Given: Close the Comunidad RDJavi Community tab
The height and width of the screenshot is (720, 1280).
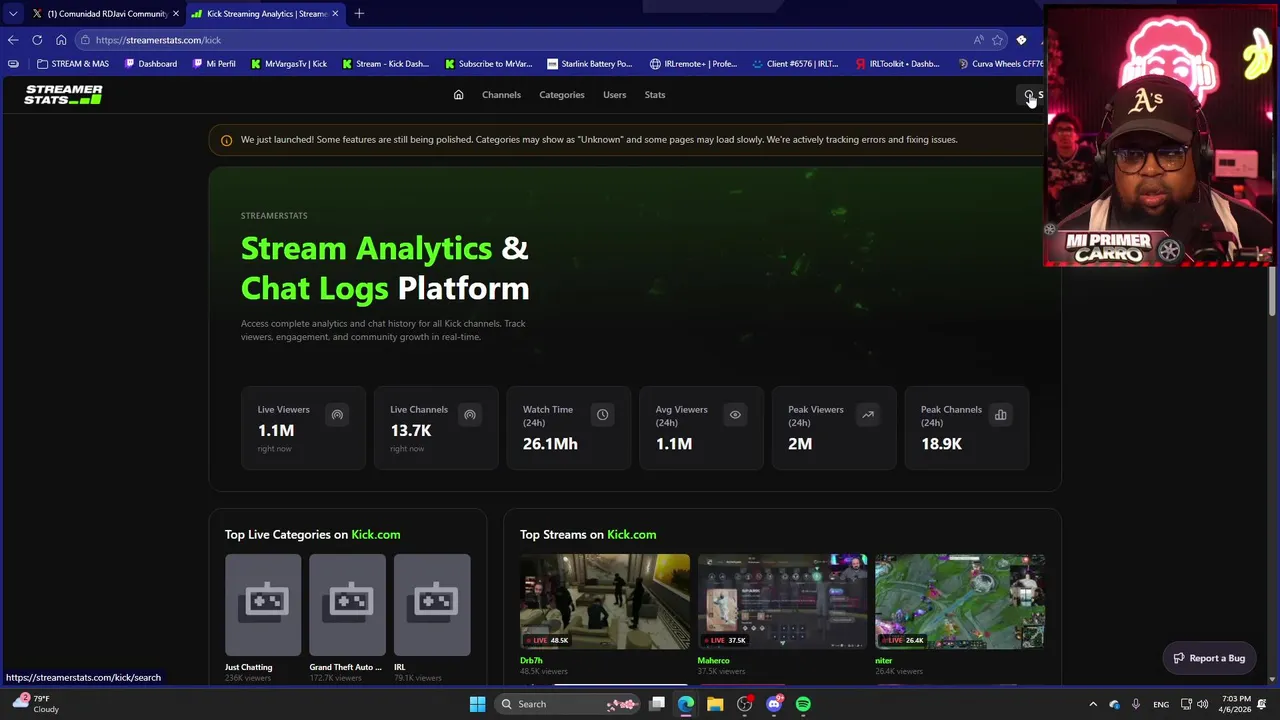Looking at the screenshot, I should (176, 14).
